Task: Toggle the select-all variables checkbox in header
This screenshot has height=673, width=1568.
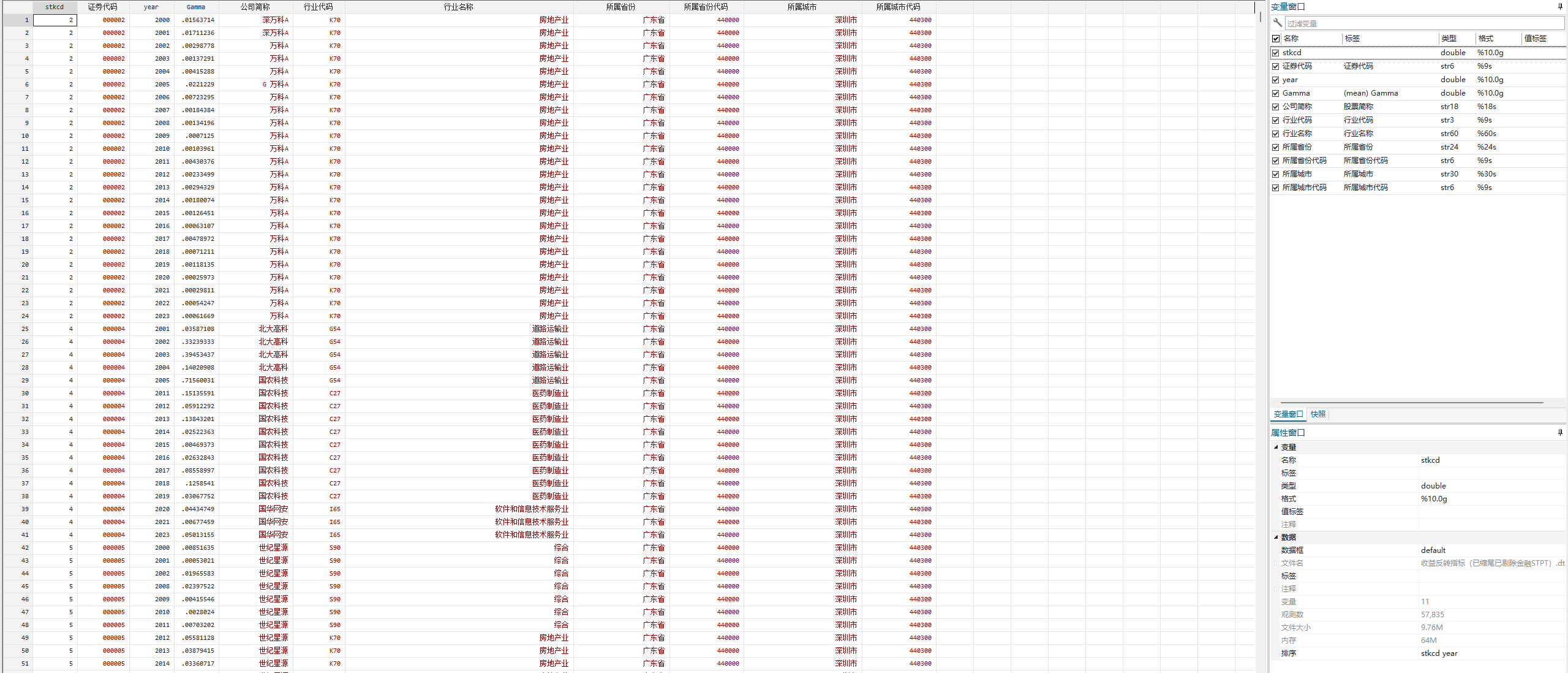Action: (1276, 38)
